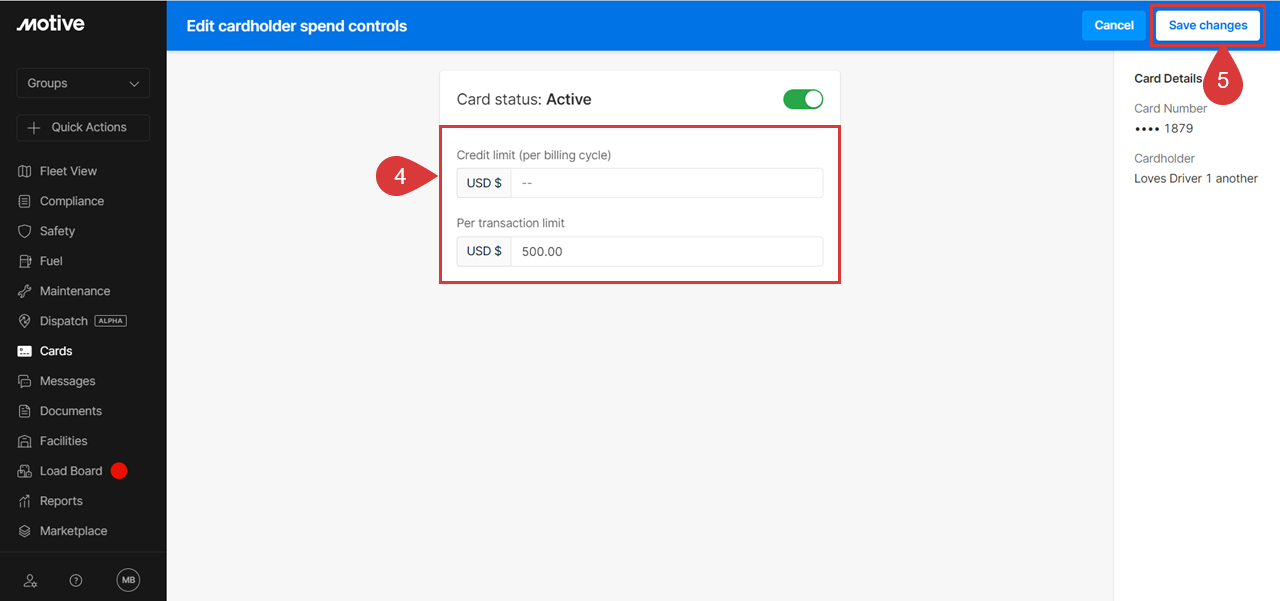
Task: Click the Maintenance wrench icon
Action: pos(25,291)
